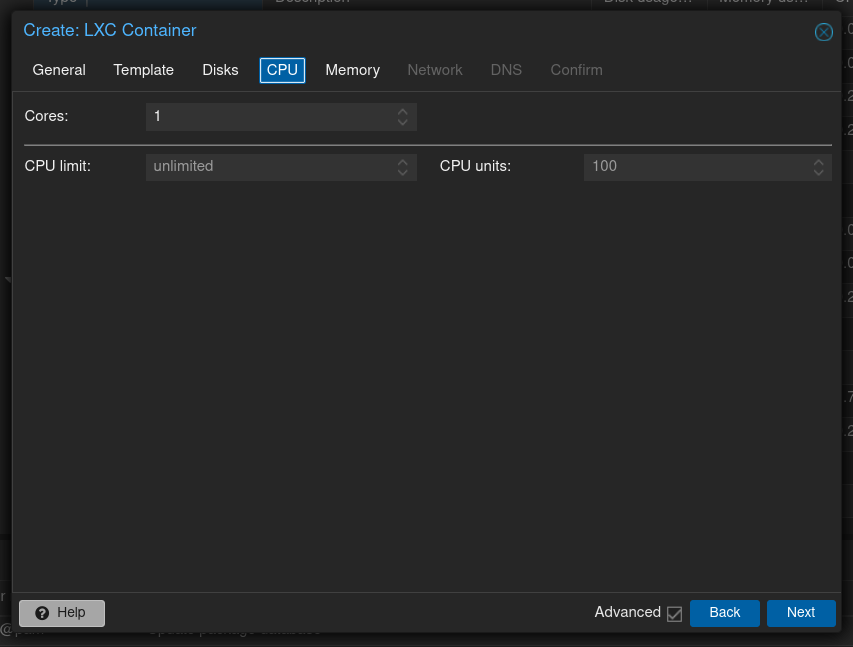Click the CPU units text field
Viewport: 853px width, 647px height.
[696, 166]
